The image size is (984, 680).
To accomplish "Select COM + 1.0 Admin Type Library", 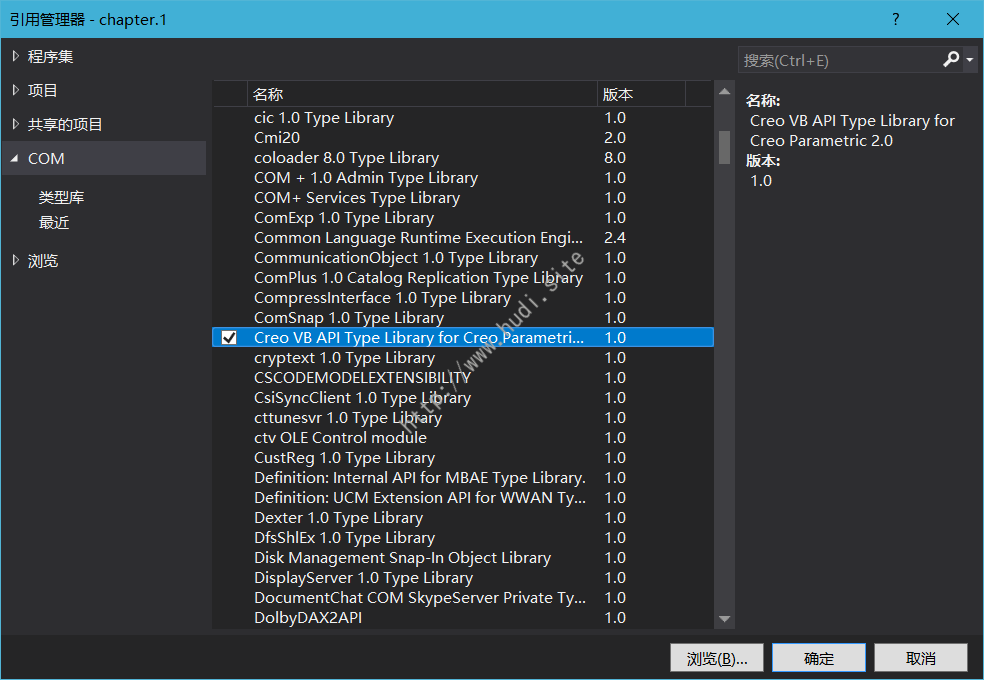I will tap(463, 178).
